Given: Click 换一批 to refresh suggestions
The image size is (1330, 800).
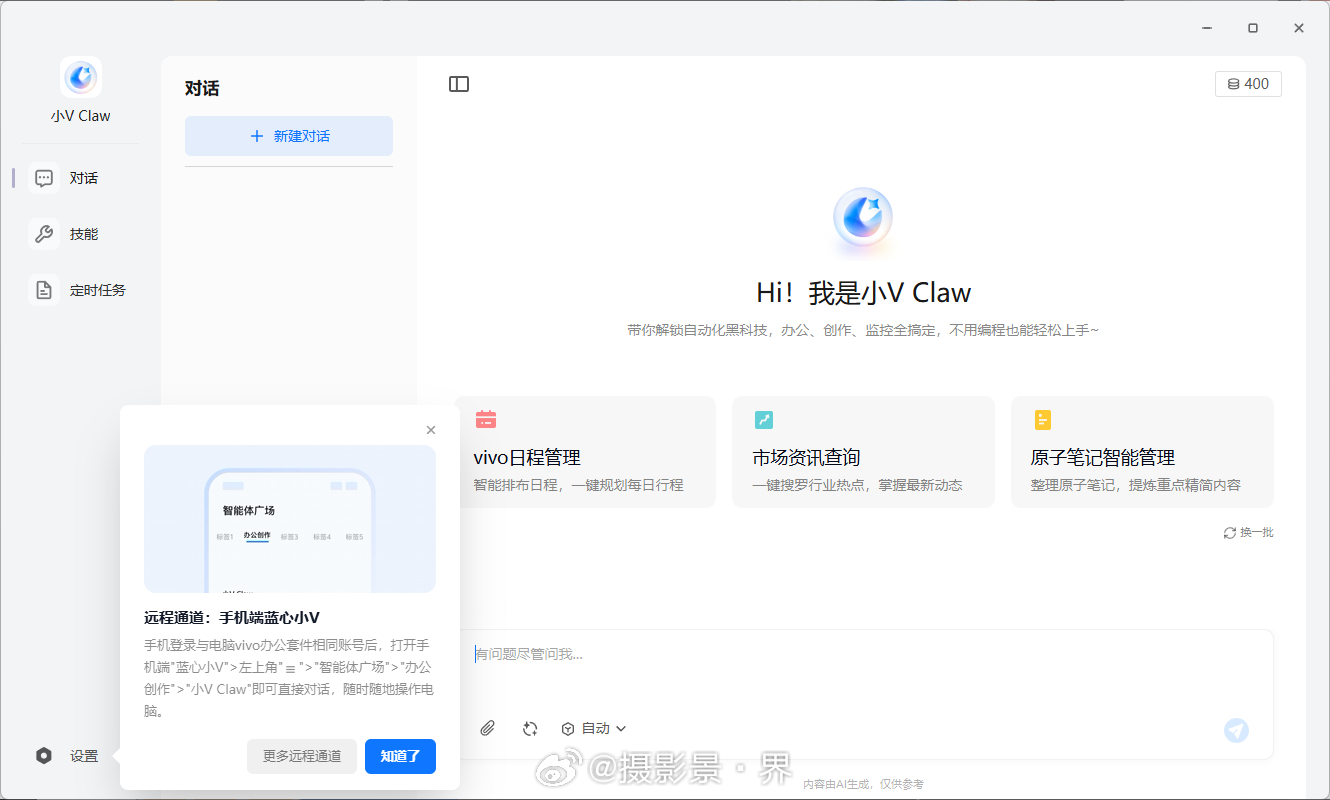Looking at the screenshot, I should click(1248, 533).
